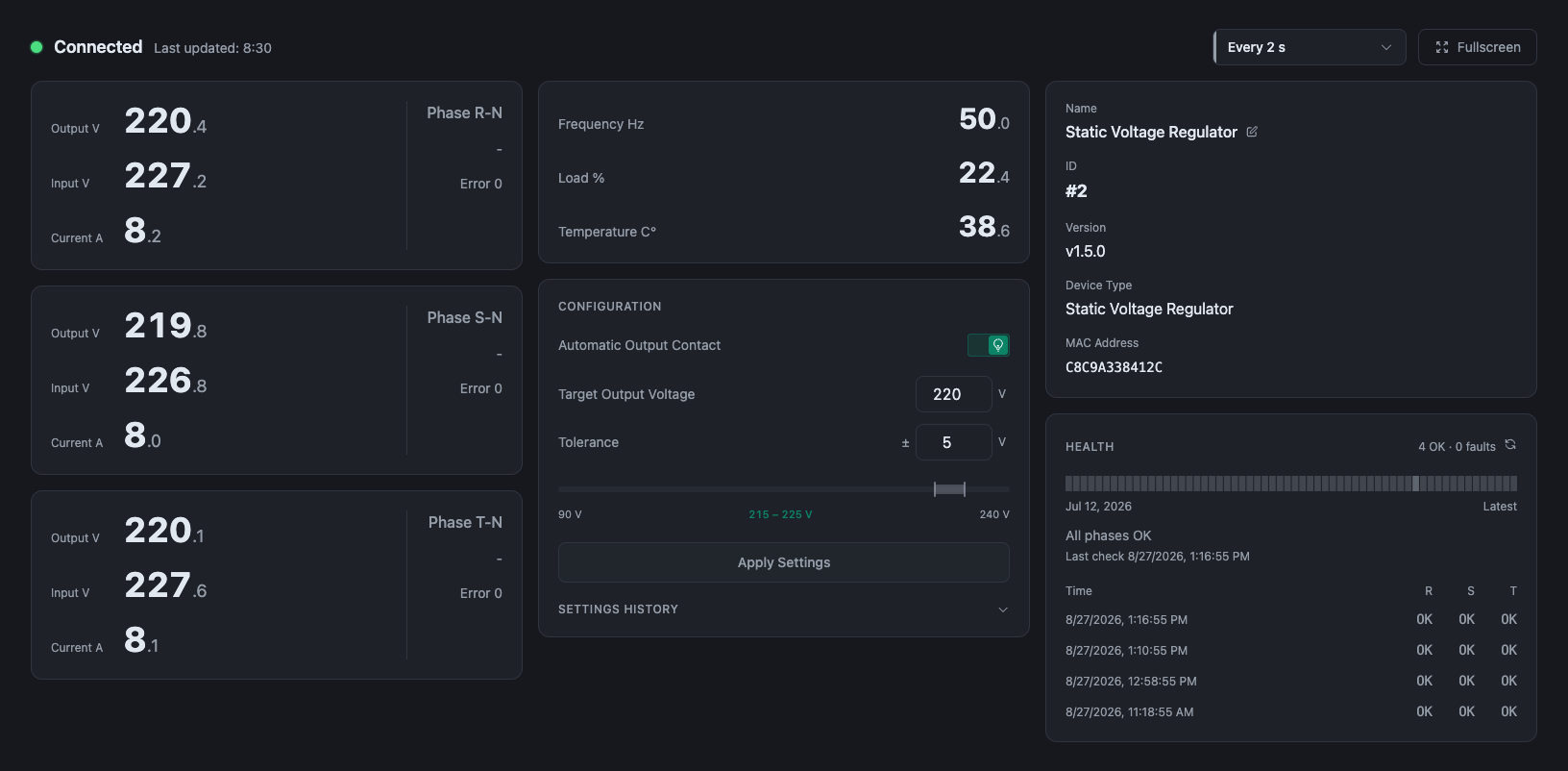Click Apply Settings button
The height and width of the screenshot is (771, 1568).
coord(783,562)
